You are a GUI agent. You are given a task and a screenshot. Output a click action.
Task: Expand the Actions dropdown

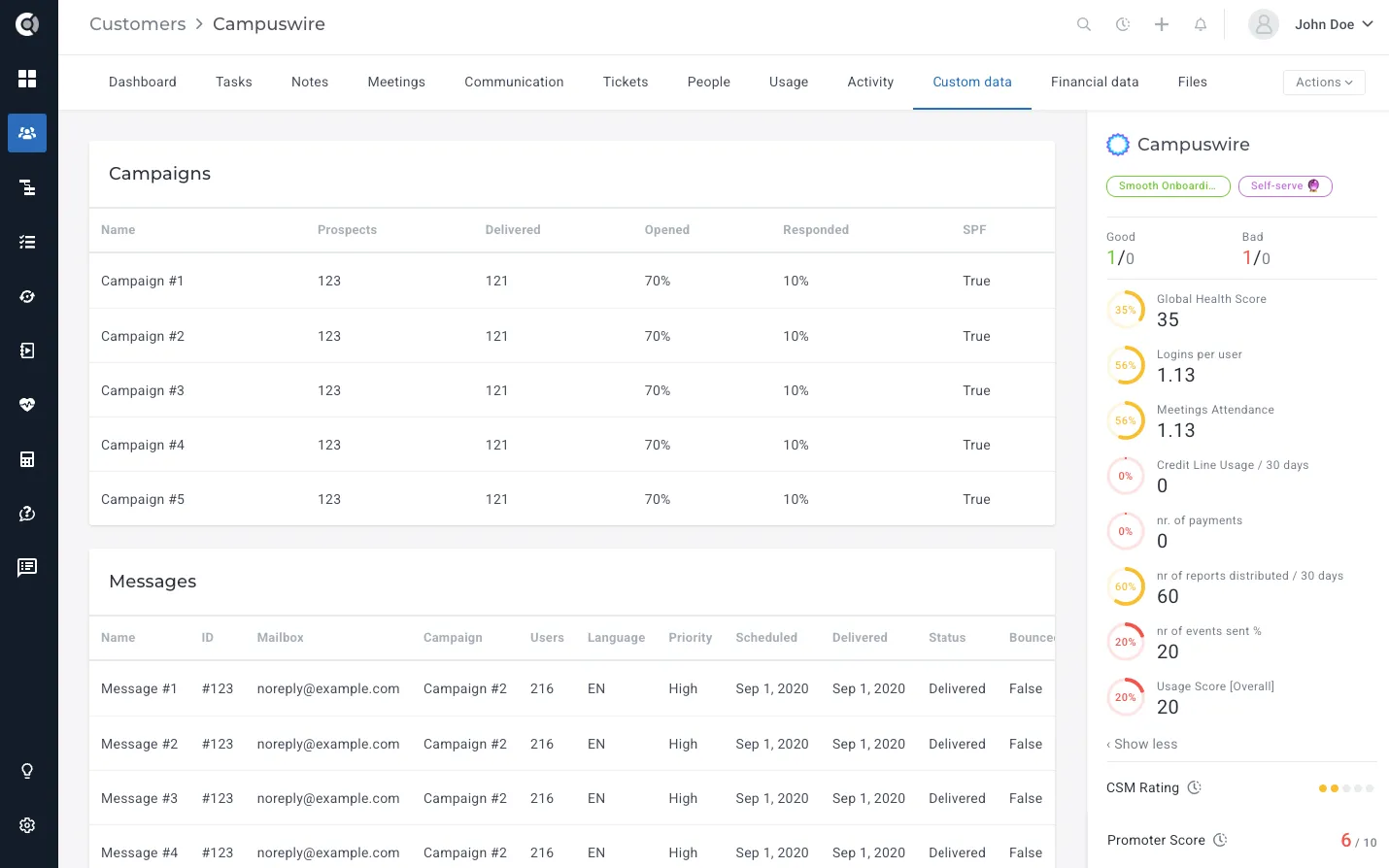[x=1324, y=83]
